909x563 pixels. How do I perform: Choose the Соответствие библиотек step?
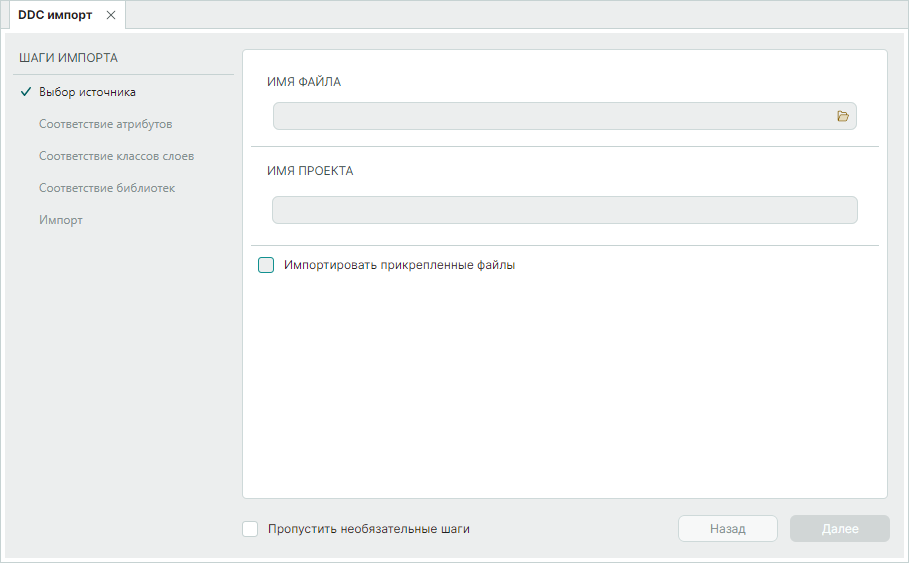point(107,188)
